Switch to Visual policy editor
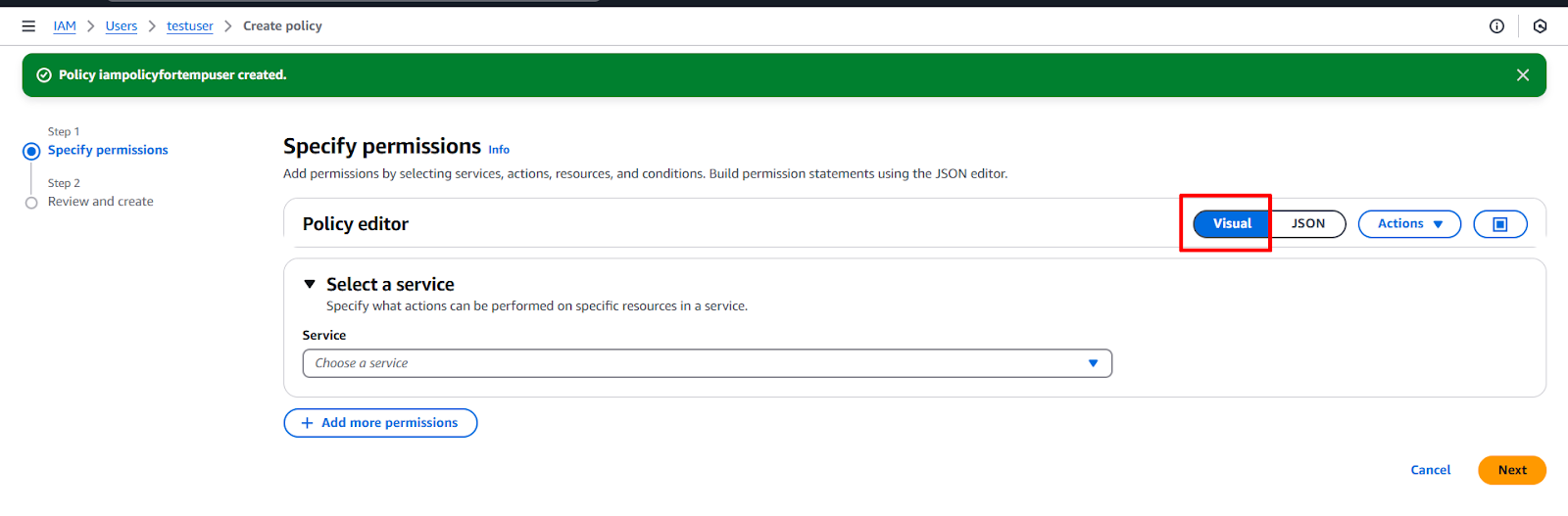1568x516 pixels. click(x=1232, y=224)
